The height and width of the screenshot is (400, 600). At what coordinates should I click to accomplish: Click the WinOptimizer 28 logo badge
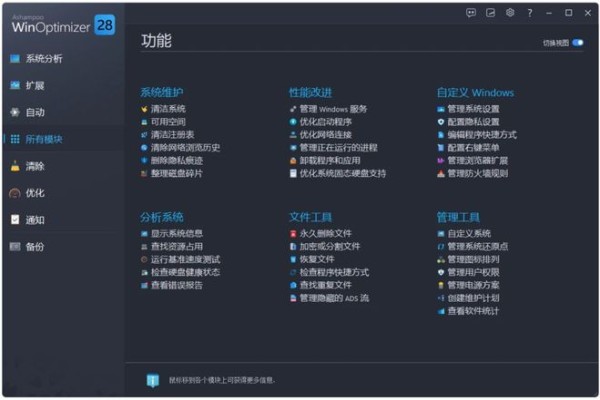[x=104, y=25]
